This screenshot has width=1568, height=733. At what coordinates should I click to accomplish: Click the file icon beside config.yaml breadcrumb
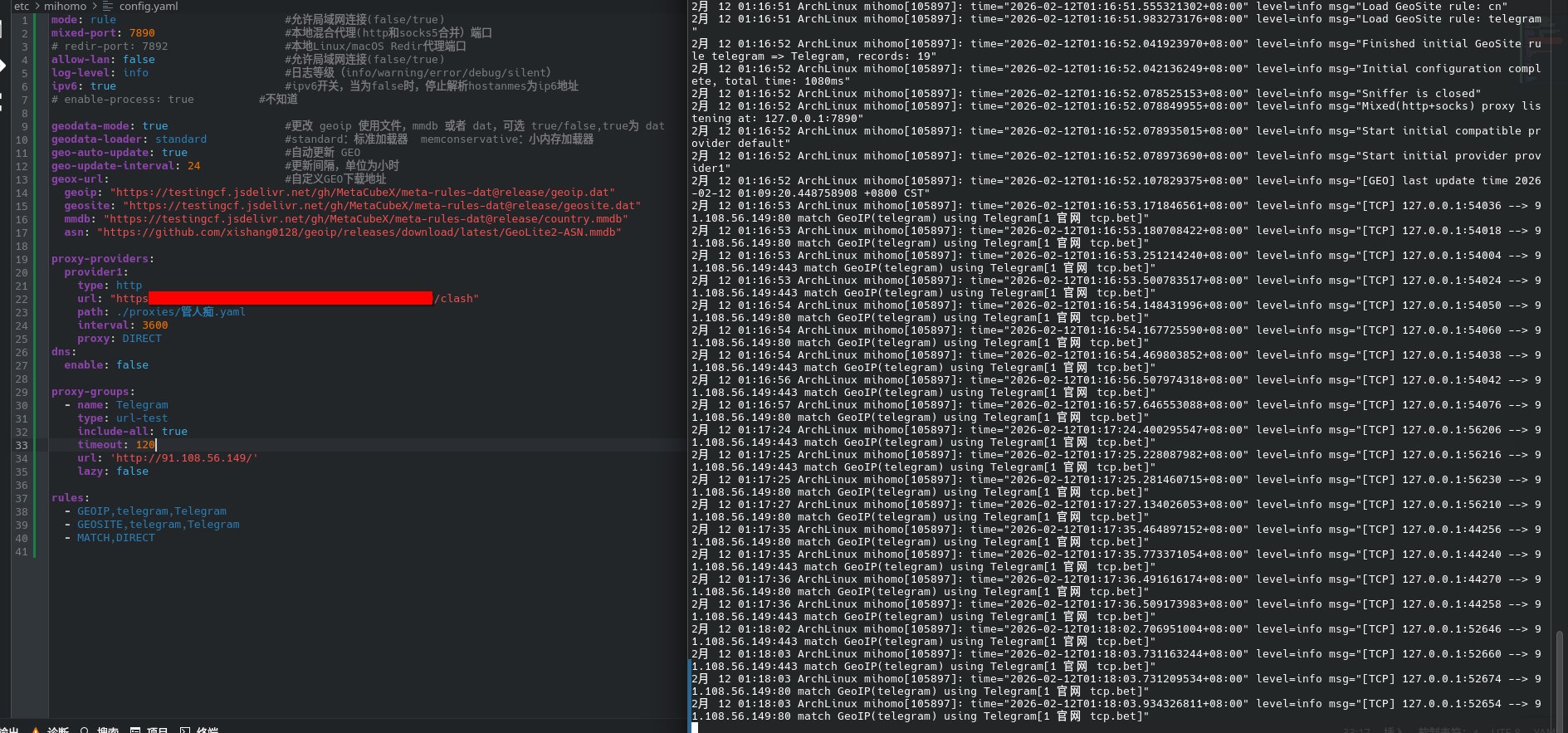[x=108, y=7]
